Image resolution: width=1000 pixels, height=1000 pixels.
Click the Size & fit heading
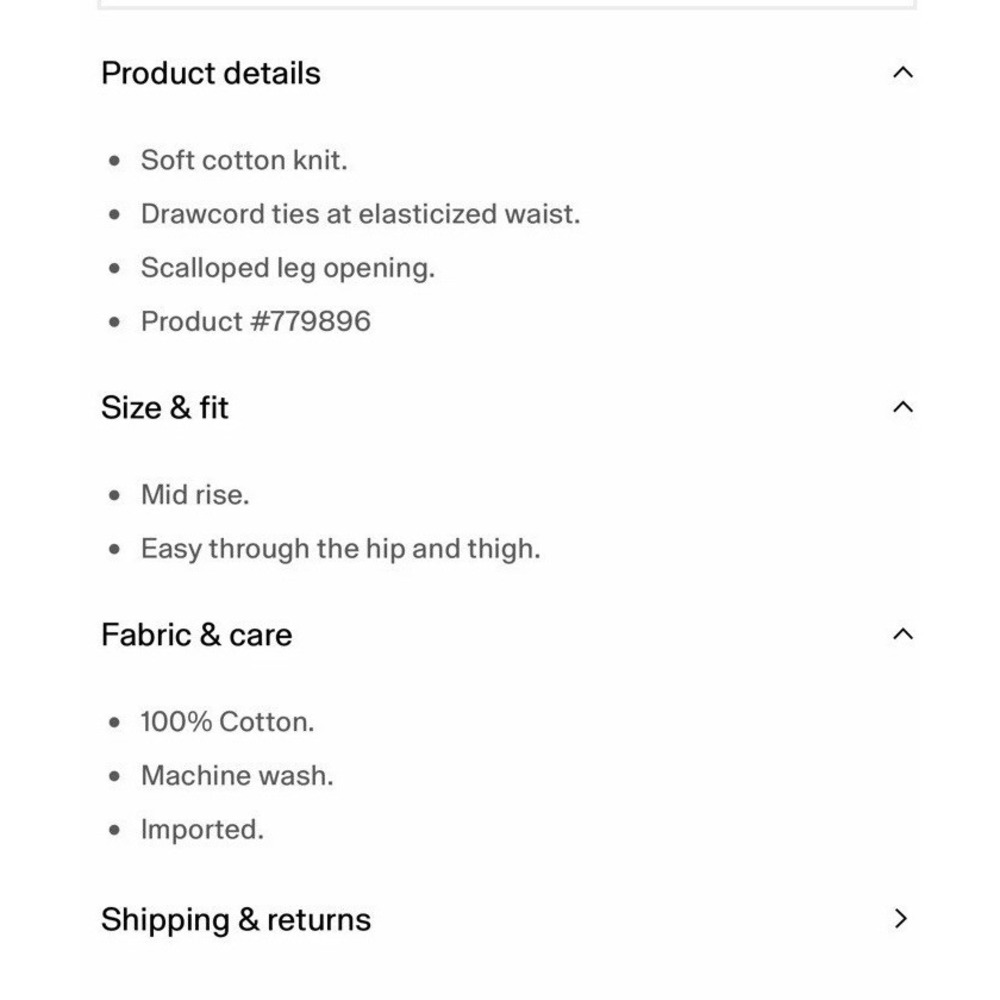click(x=165, y=407)
